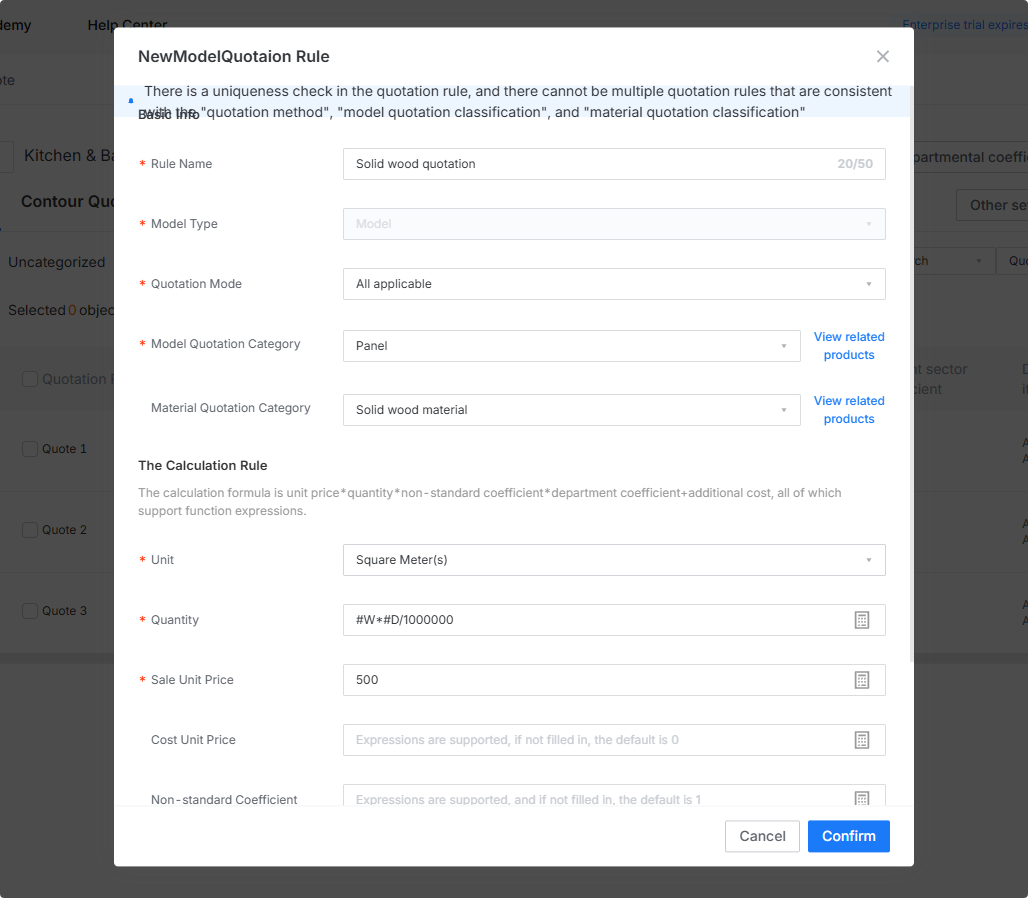Screen dimensions: 1028x898
Task: Open the Help Center menu
Action: point(127,24)
